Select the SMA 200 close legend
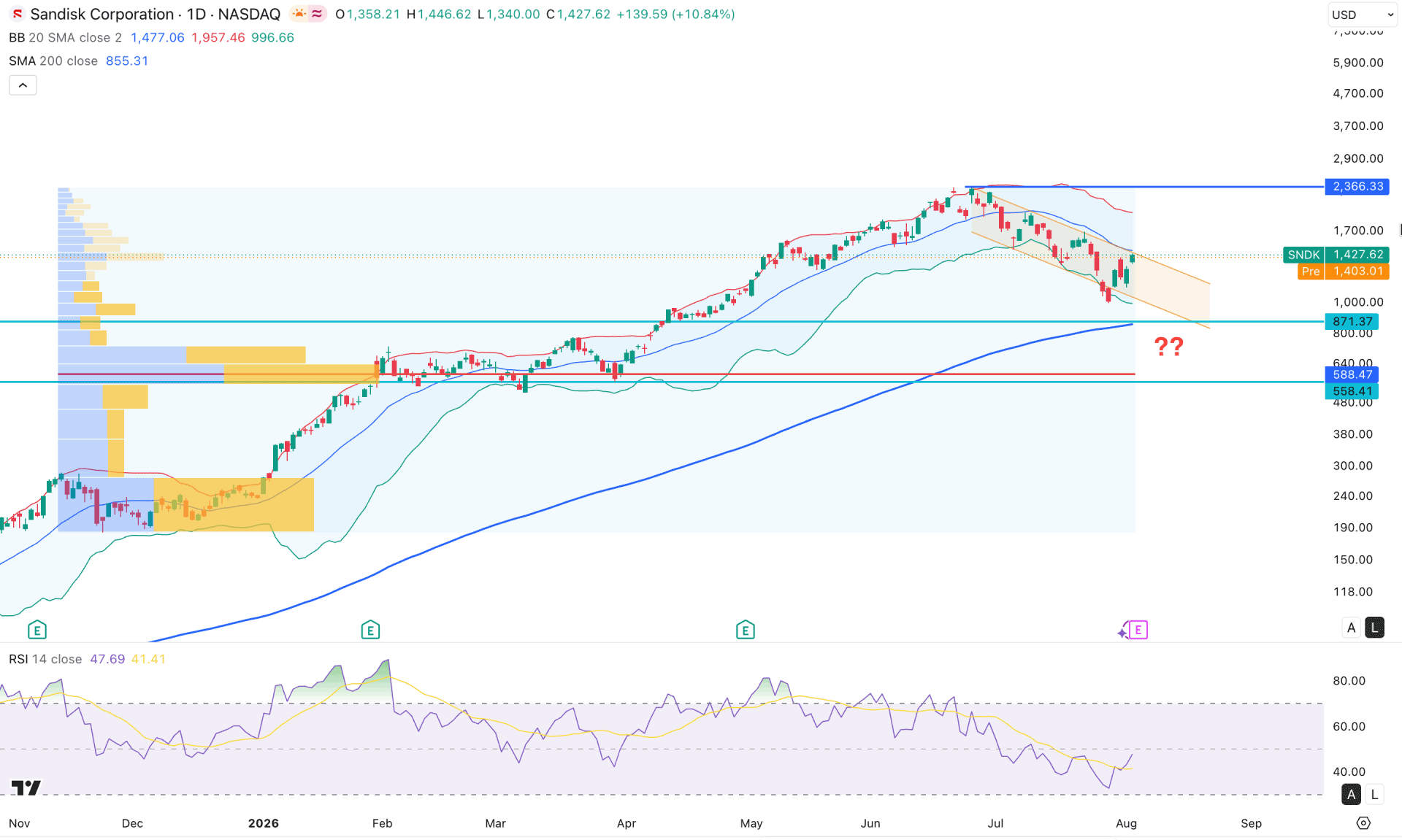Screen dimensions: 1402x840 pyautogui.click(x=53, y=61)
